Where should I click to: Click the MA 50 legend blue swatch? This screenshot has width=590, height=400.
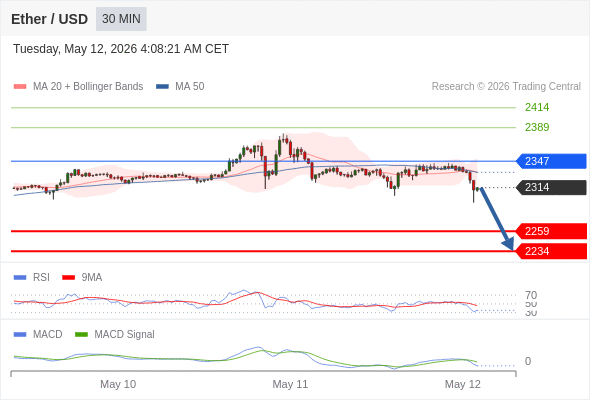[162, 87]
